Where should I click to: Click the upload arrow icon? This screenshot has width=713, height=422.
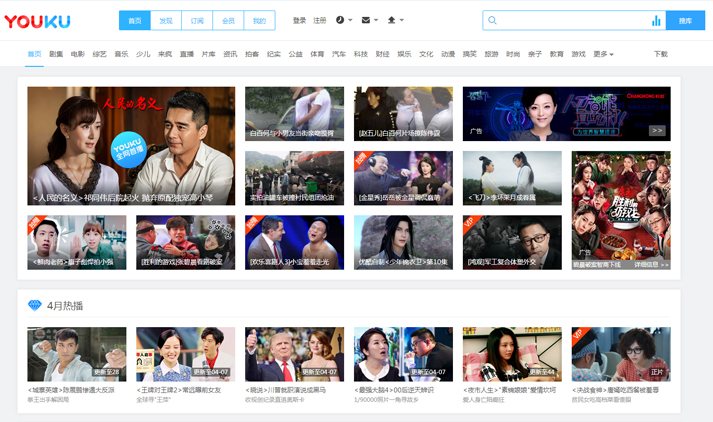pyautogui.click(x=391, y=20)
